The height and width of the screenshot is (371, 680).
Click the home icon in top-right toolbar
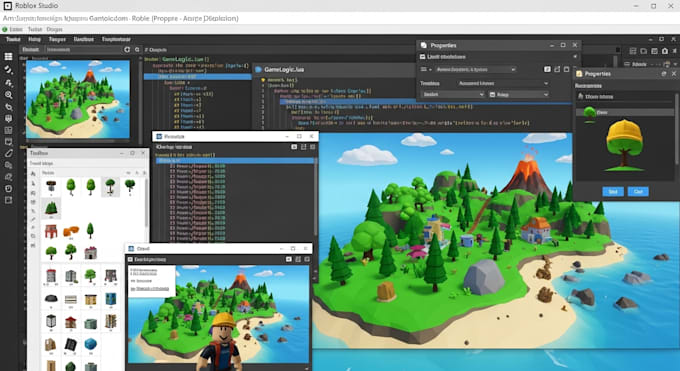(x=665, y=51)
